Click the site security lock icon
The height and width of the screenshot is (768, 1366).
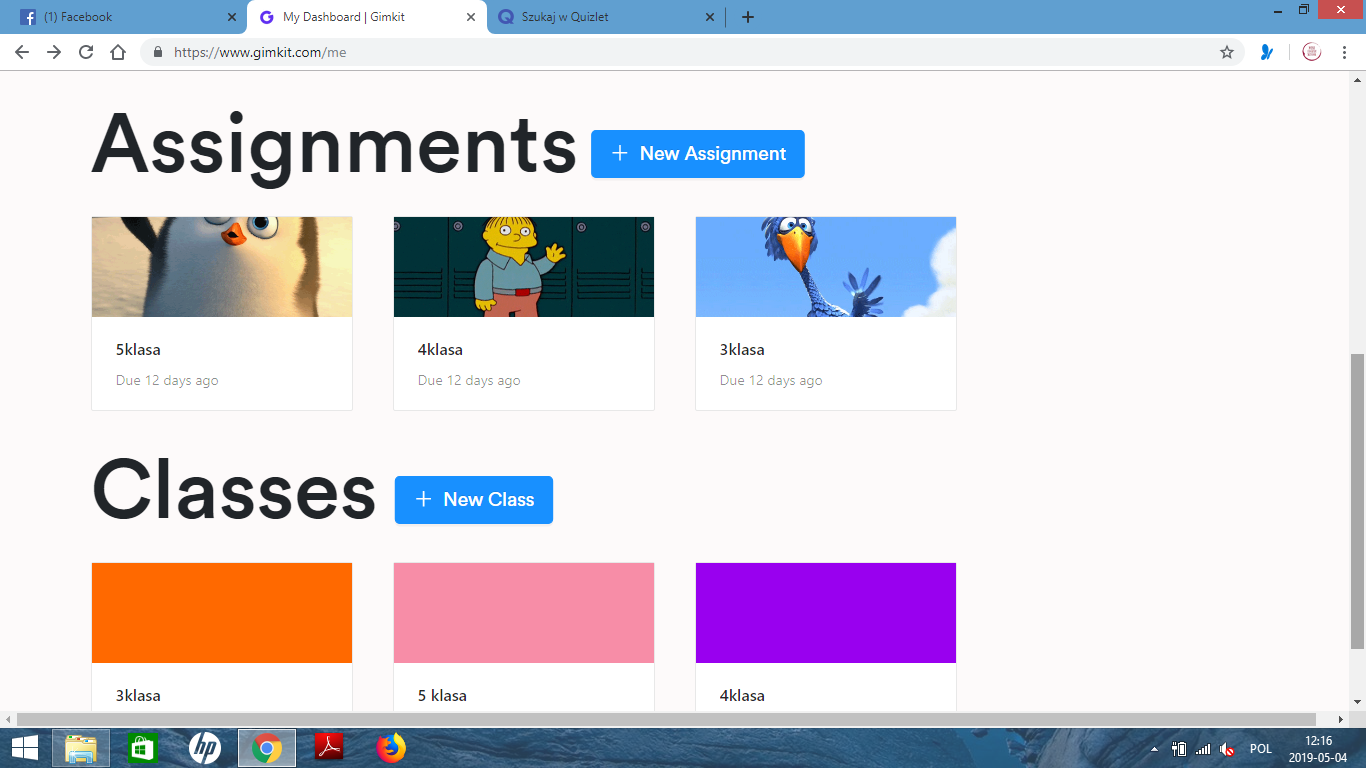point(158,52)
